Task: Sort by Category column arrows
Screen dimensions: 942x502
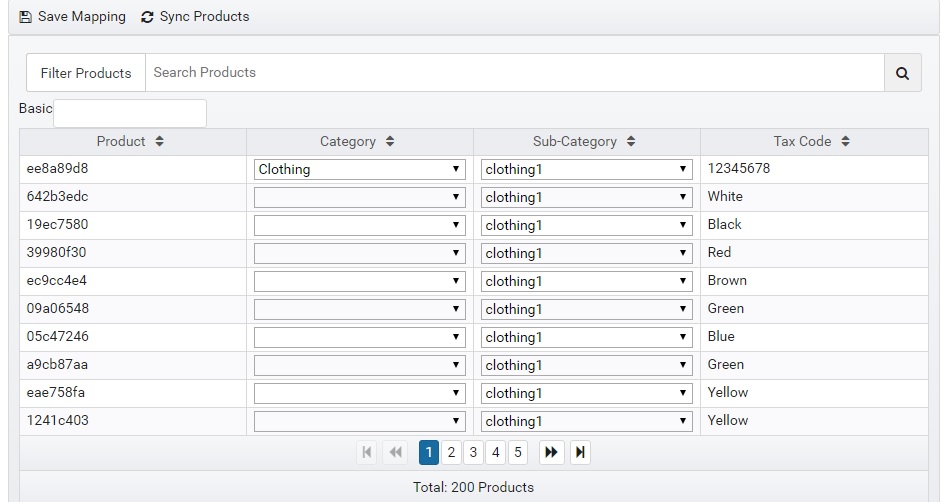Action: 390,142
